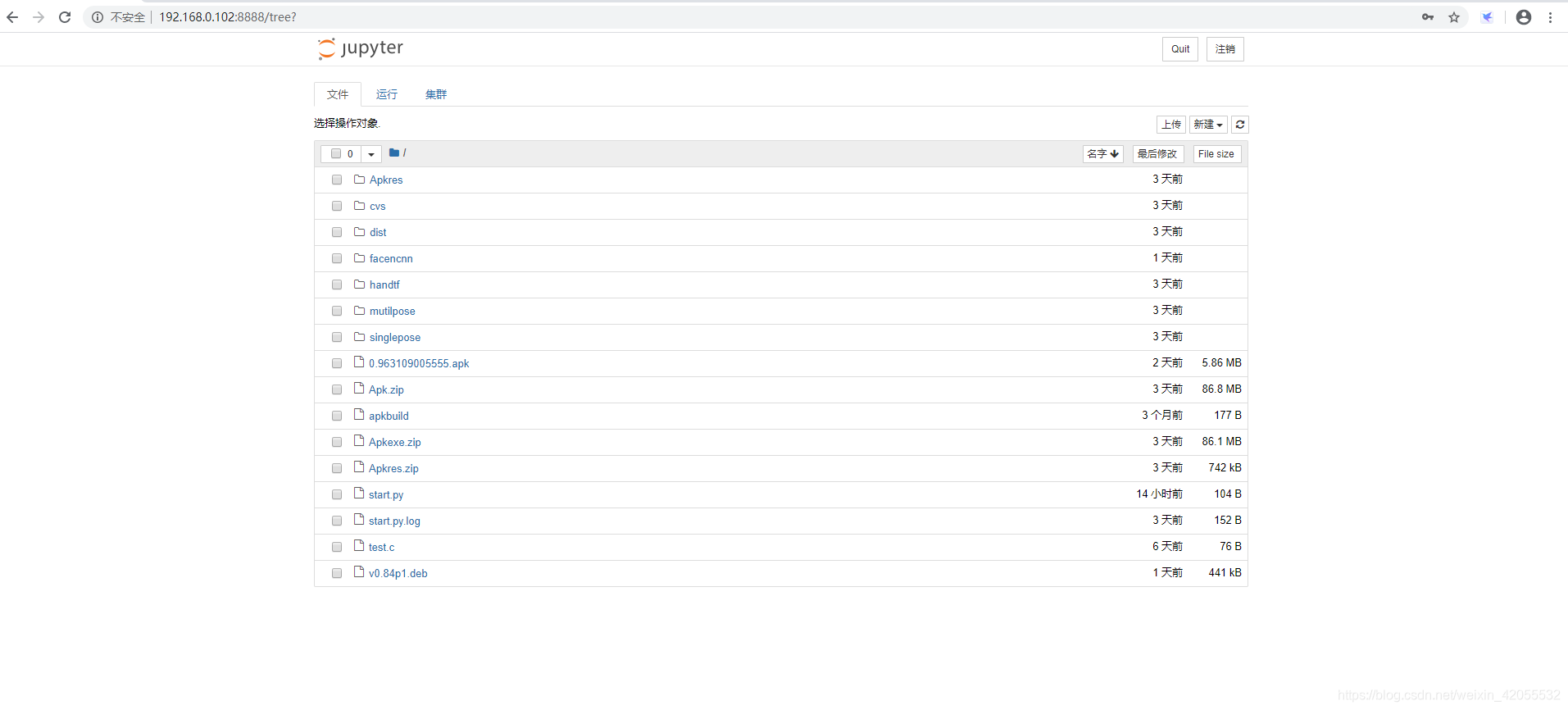The height and width of the screenshot is (710, 1568).
Task: Click the Jupyter logo
Action: point(361,48)
